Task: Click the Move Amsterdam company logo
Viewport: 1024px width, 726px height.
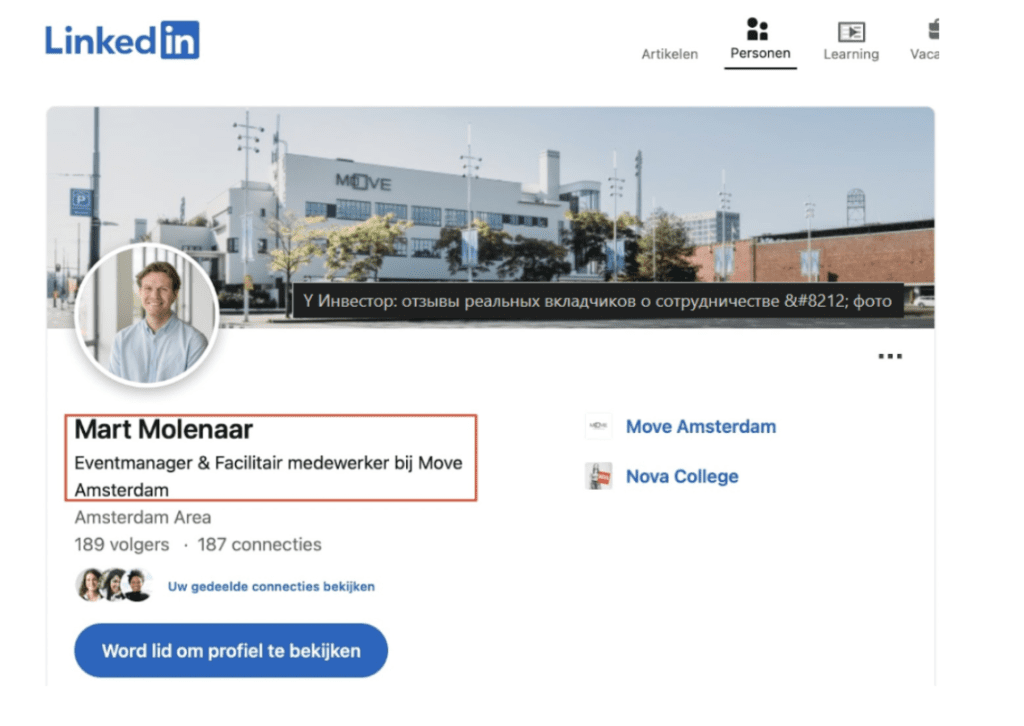Action: 598,427
